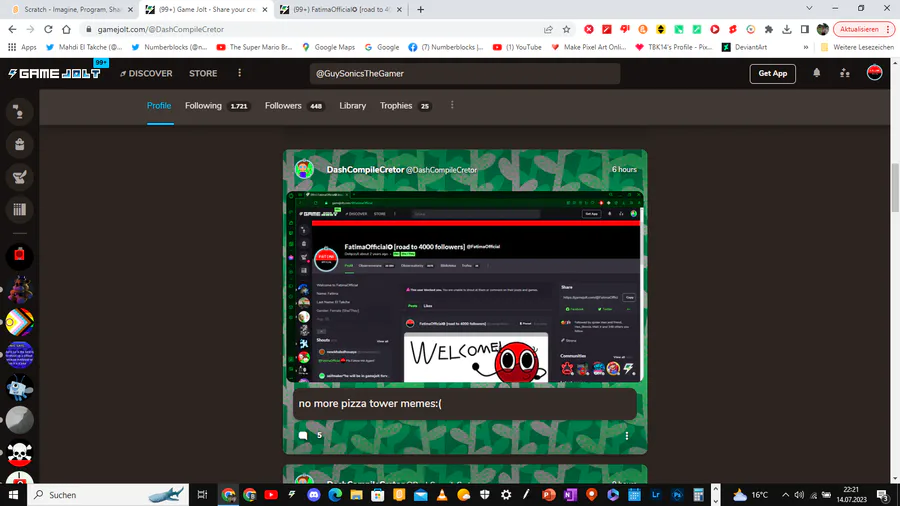The width and height of the screenshot is (900, 506).
Task: Open the Weitere Lesezeichen folder
Action: pyautogui.click(x=857, y=47)
